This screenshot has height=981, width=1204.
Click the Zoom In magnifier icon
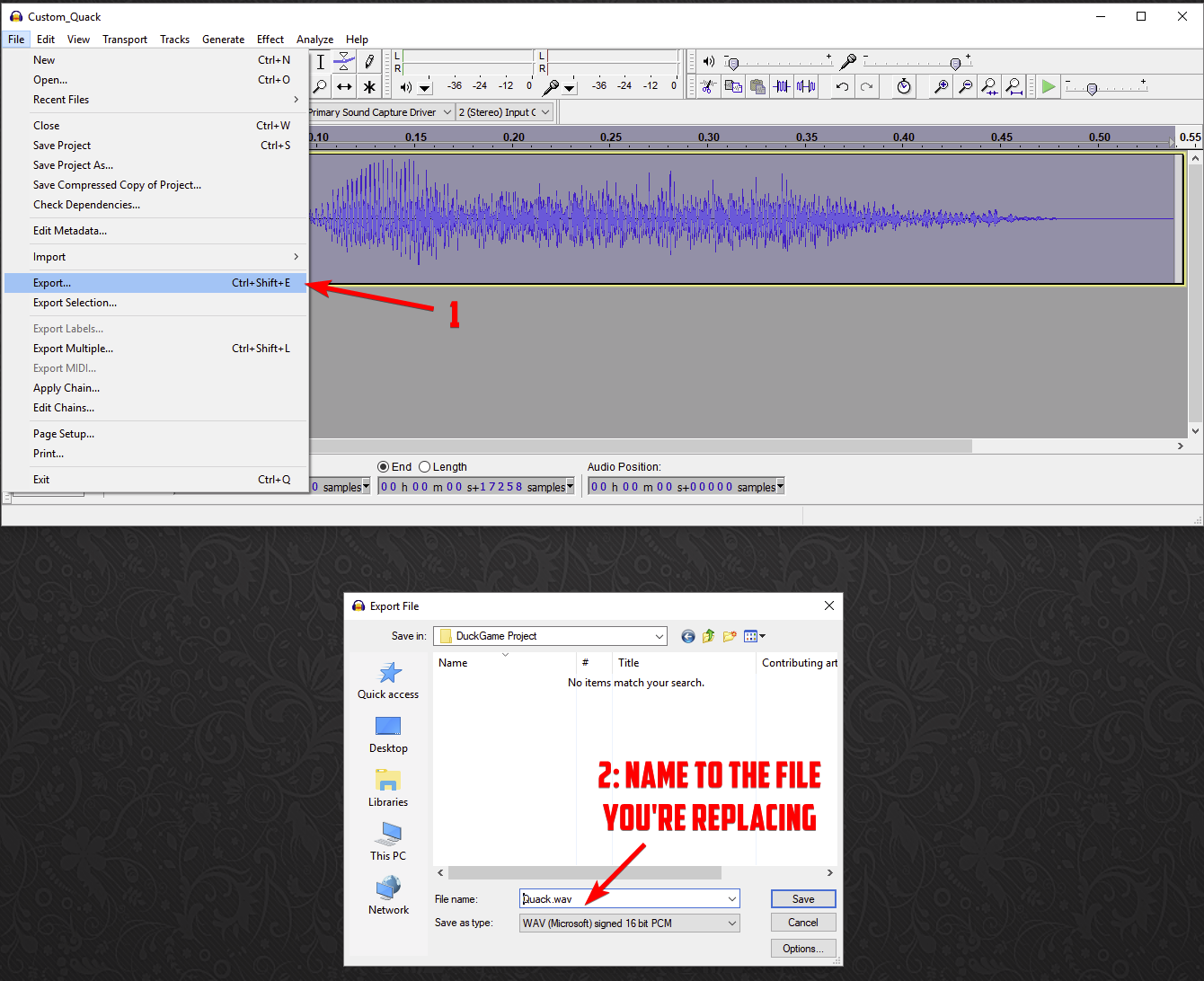coord(941,87)
